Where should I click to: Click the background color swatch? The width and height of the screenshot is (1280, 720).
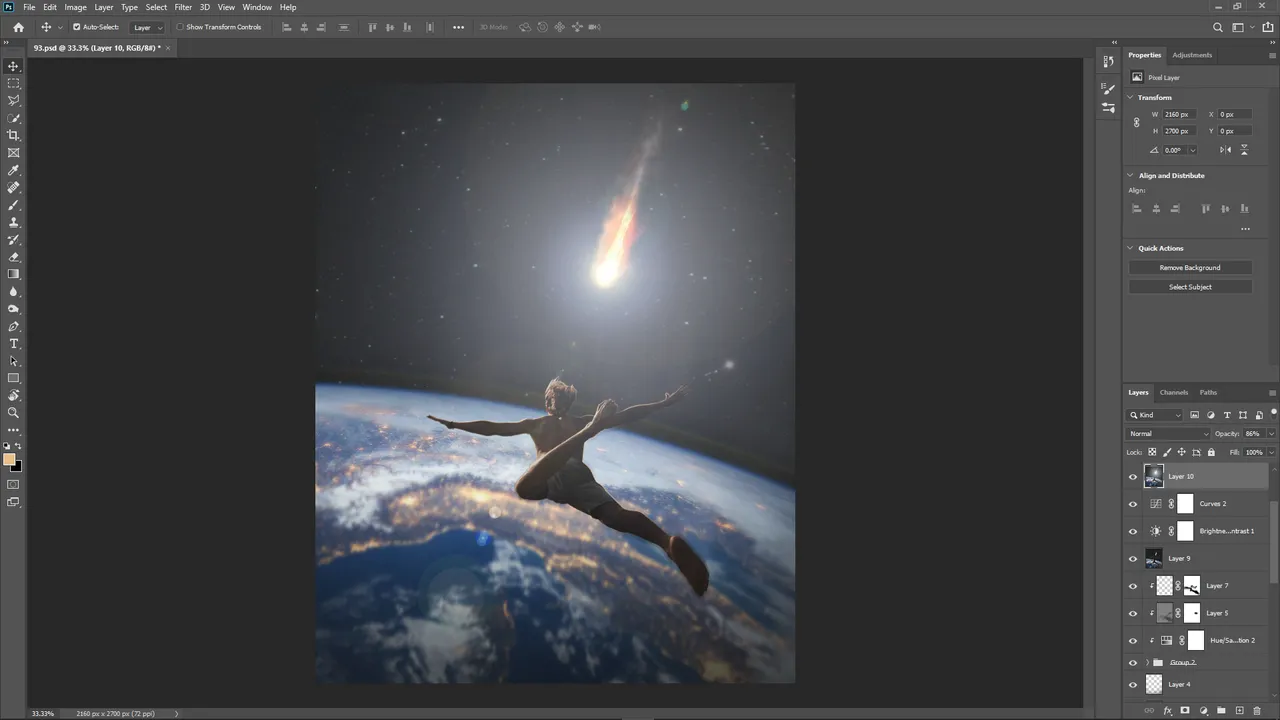[x=16, y=466]
